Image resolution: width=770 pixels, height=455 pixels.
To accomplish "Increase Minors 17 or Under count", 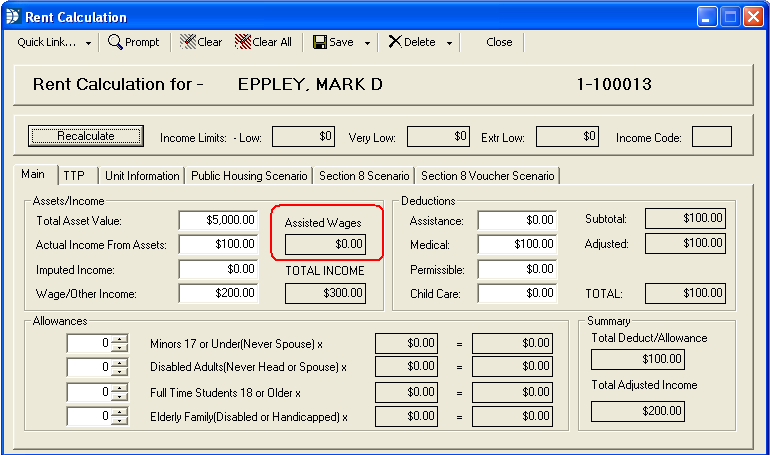I will tap(120, 339).
